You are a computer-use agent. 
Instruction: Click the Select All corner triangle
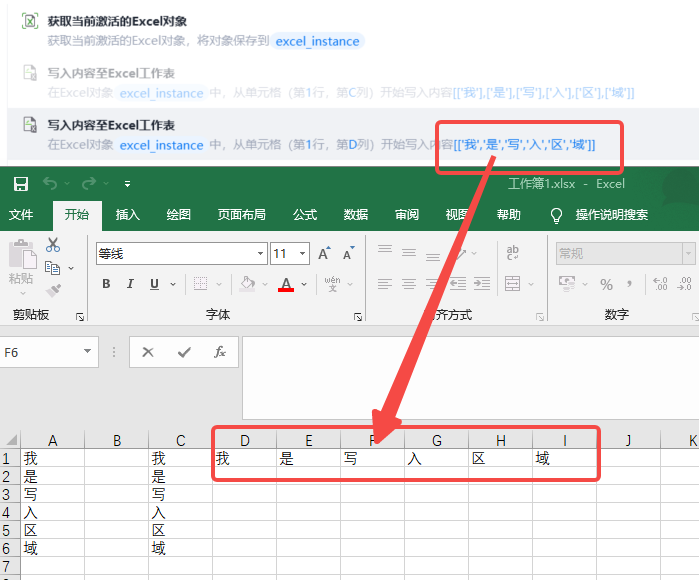(11, 440)
